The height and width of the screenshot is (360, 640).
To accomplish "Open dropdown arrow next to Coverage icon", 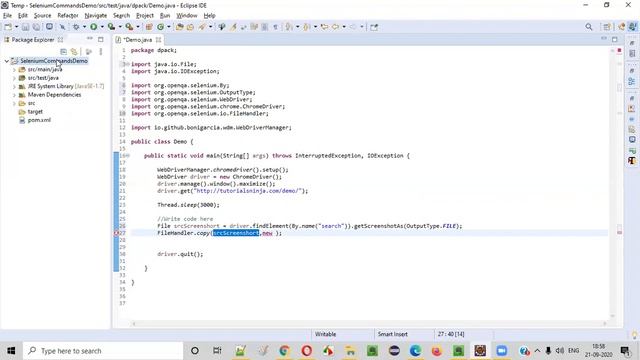I will pos(120,27).
